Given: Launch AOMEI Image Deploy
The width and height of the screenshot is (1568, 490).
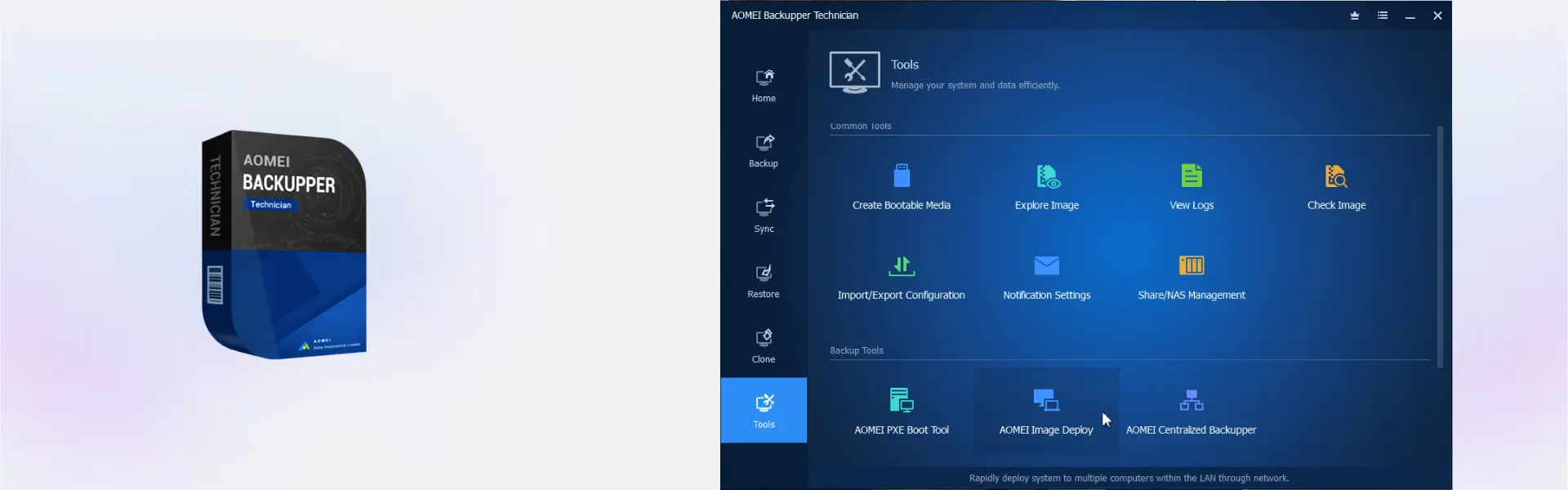Looking at the screenshot, I should click(1046, 412).
